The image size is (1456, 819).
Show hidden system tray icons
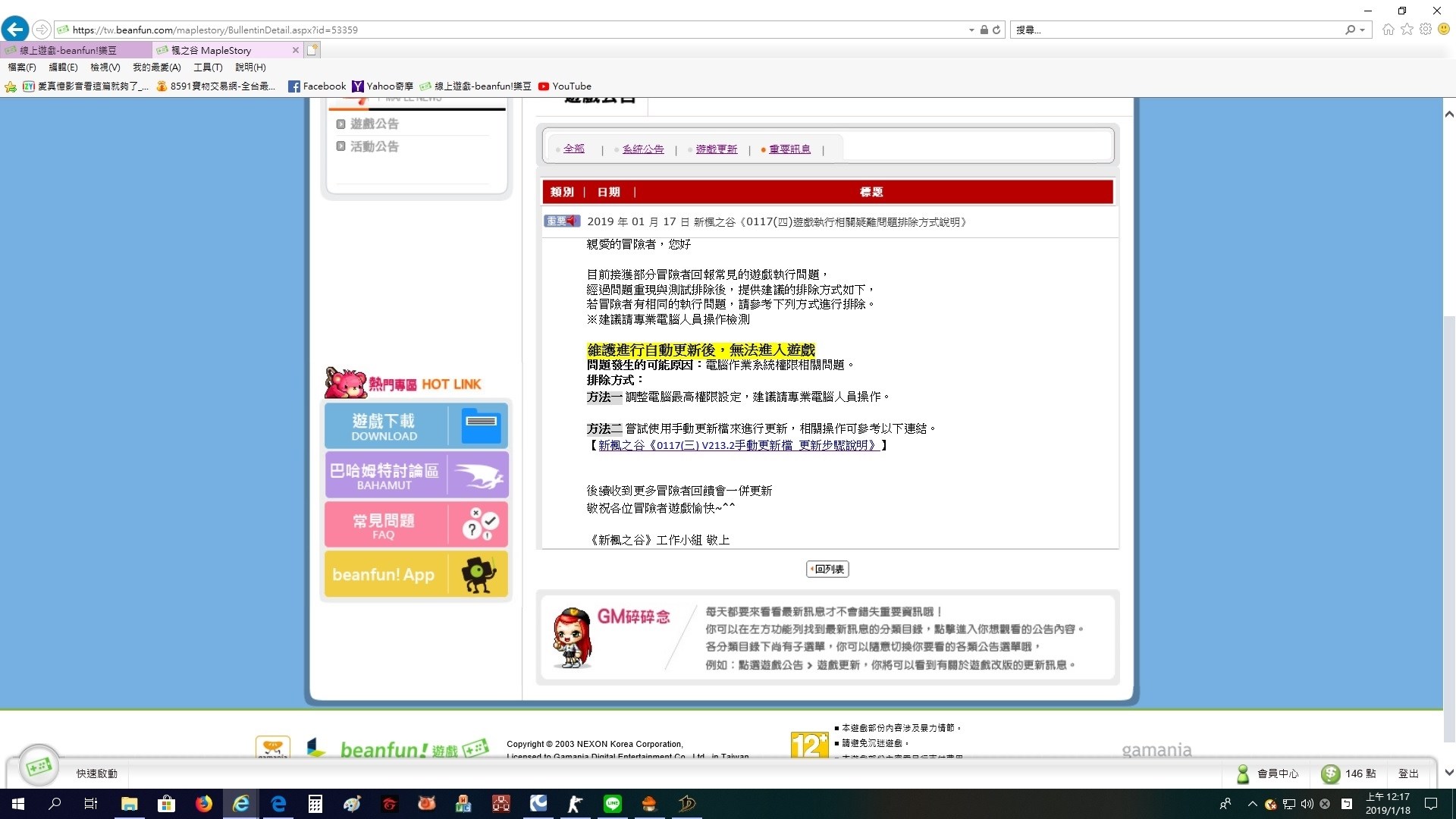coord(1252,804)
